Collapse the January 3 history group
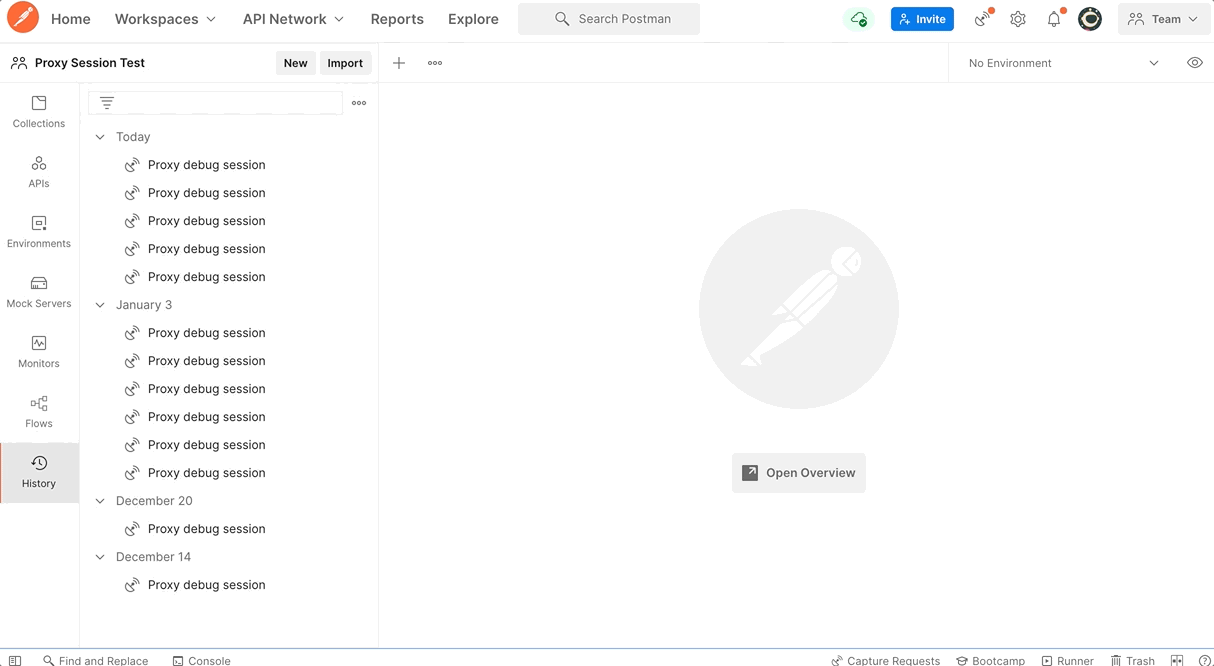Viewport: 1214px width, 666px height. pos(100,305)
